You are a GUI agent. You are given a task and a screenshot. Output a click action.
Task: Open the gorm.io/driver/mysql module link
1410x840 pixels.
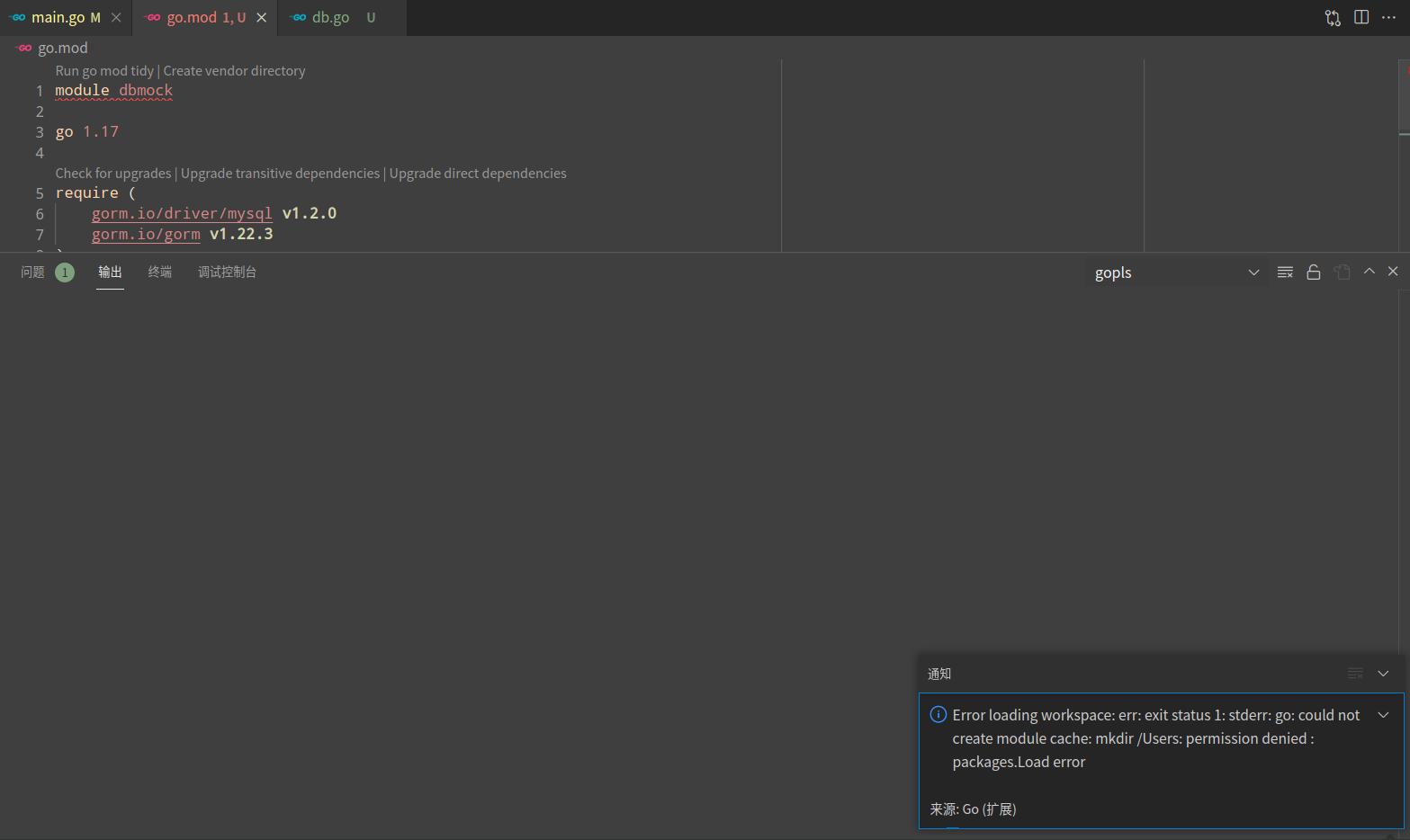tap(182, 213)
